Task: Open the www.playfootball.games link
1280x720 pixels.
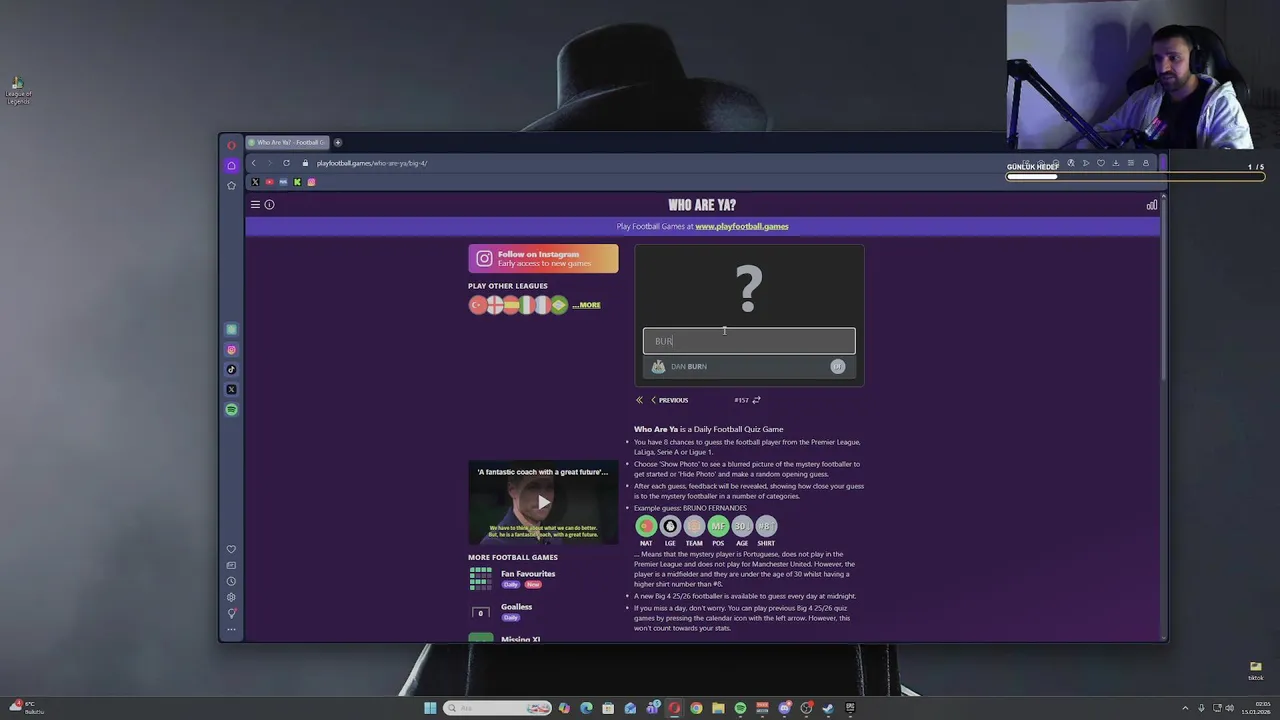Action: [x=742, y=227]
